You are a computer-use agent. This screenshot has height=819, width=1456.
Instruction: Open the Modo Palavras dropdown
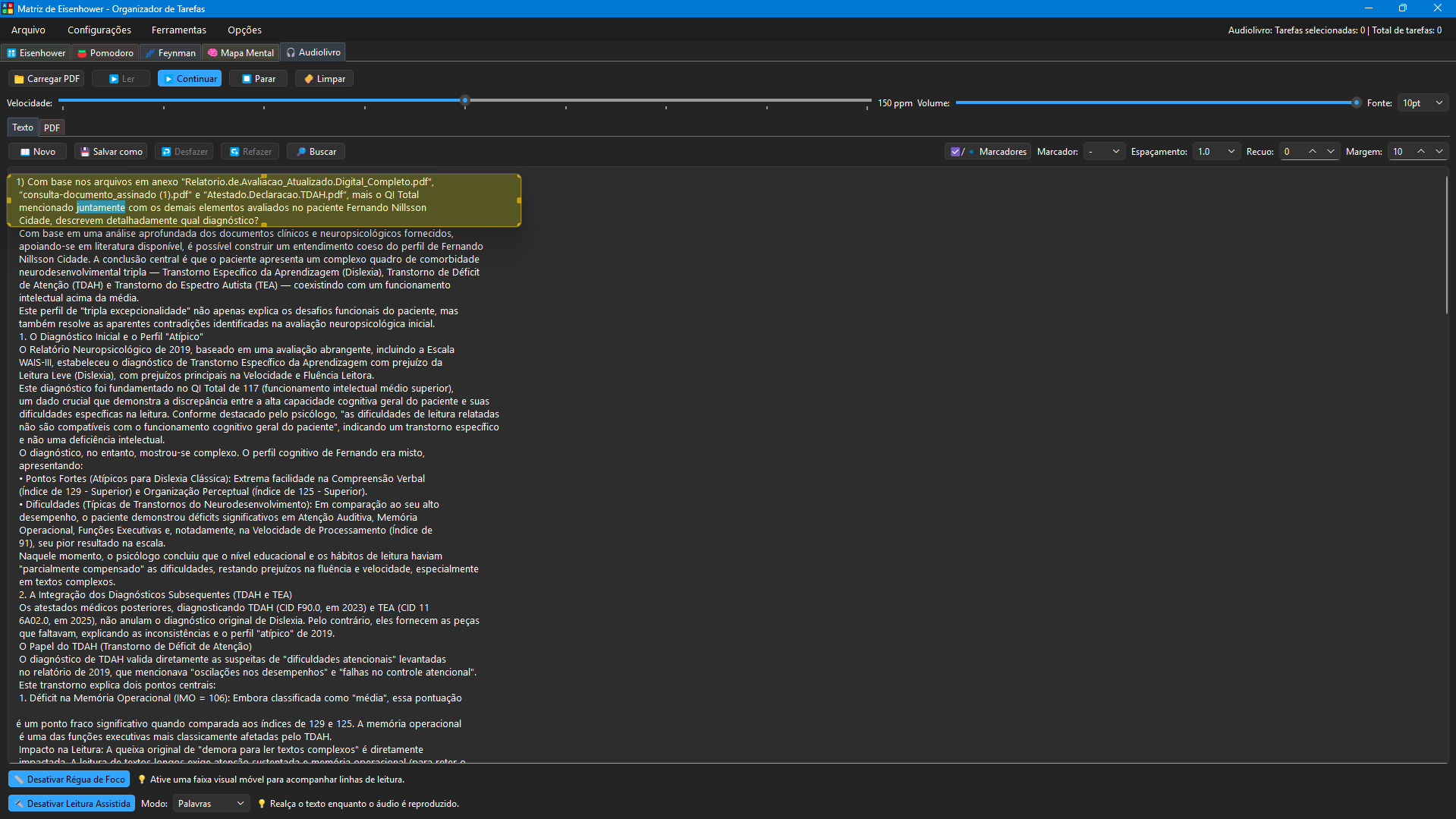211,804
